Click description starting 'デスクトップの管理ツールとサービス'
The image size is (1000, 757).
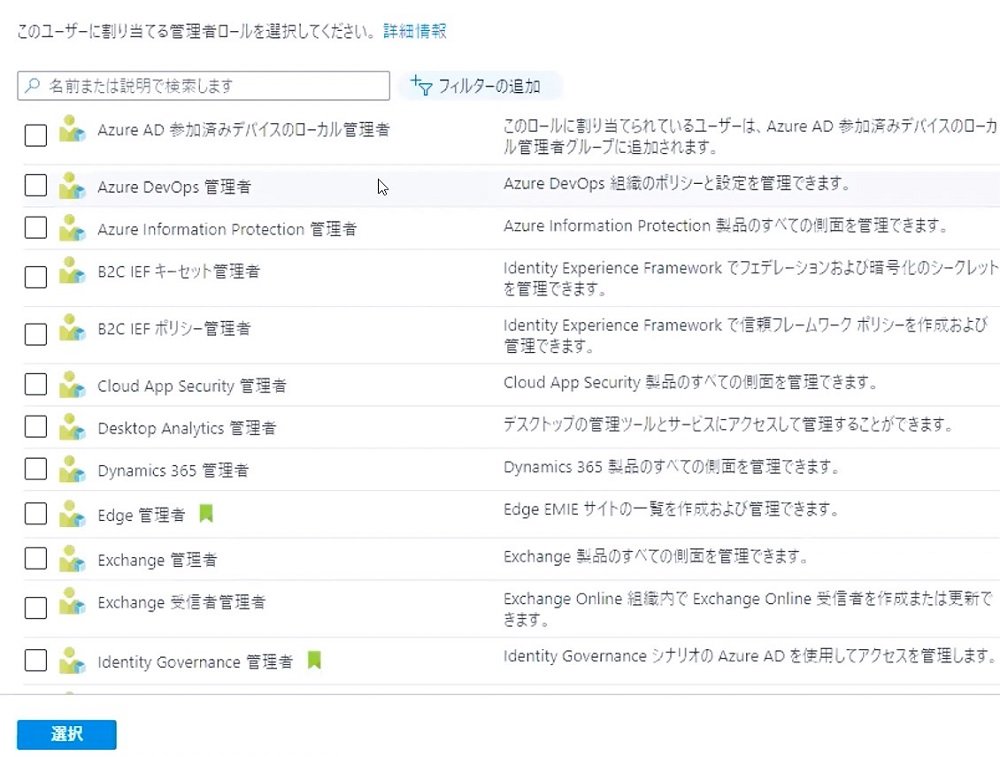[728, 424]
